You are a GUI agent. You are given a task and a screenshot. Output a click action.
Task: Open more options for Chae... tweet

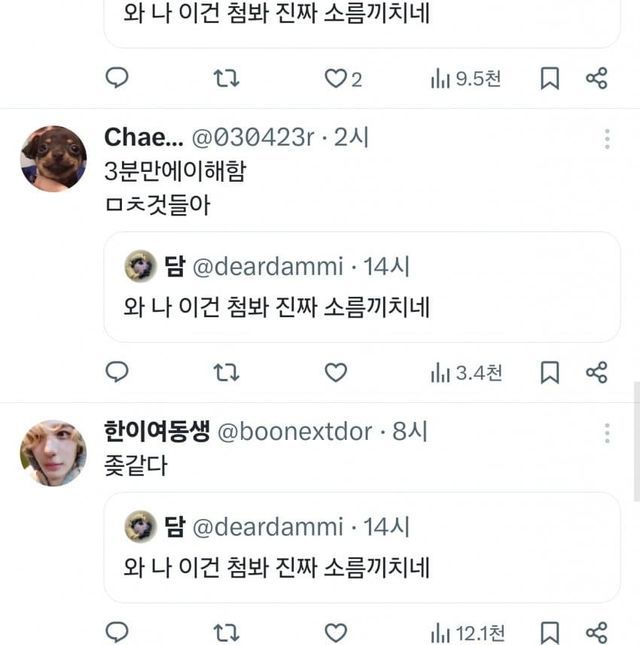tap(606, 139)
